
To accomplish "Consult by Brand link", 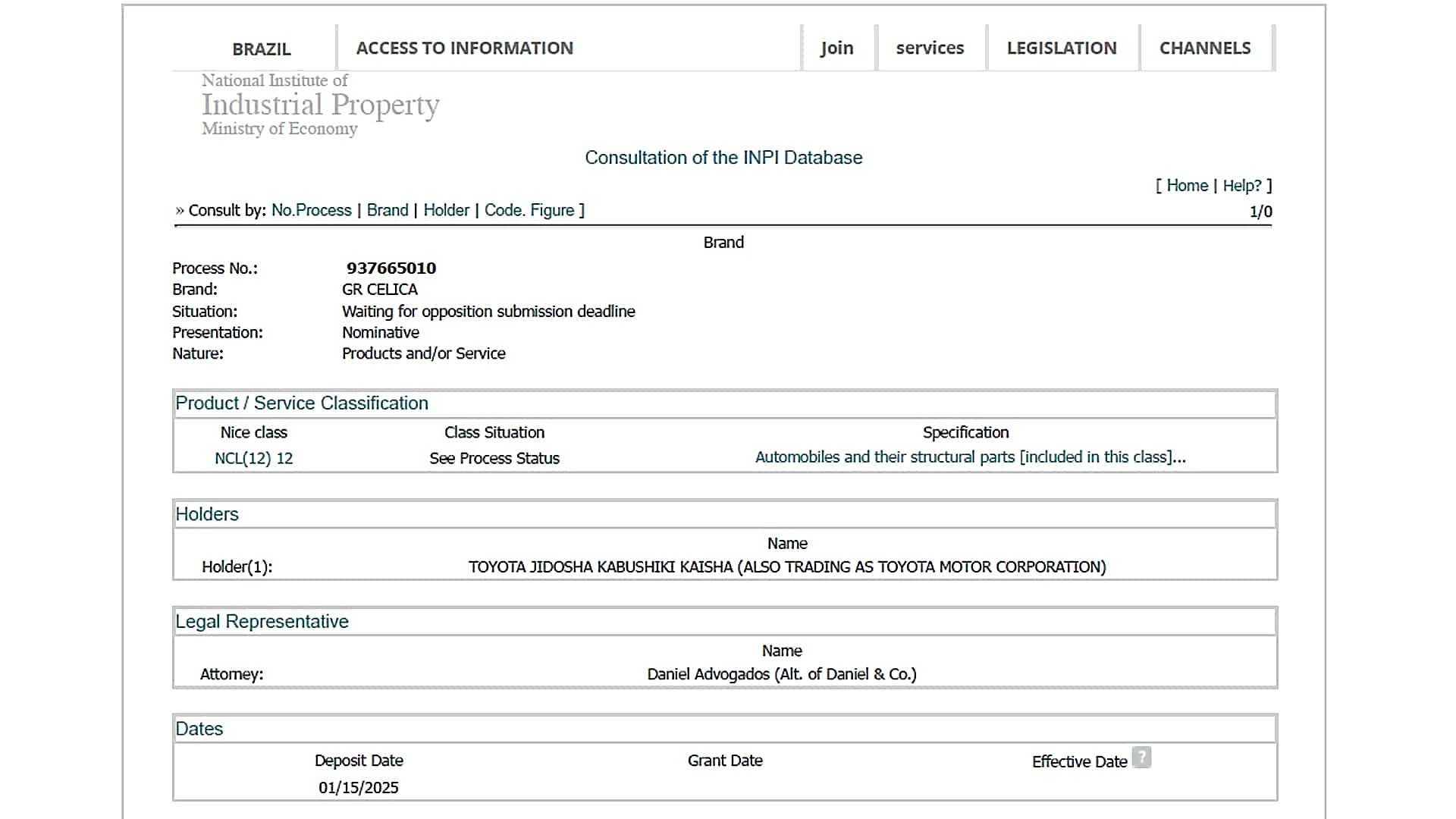I will (387, 210).
